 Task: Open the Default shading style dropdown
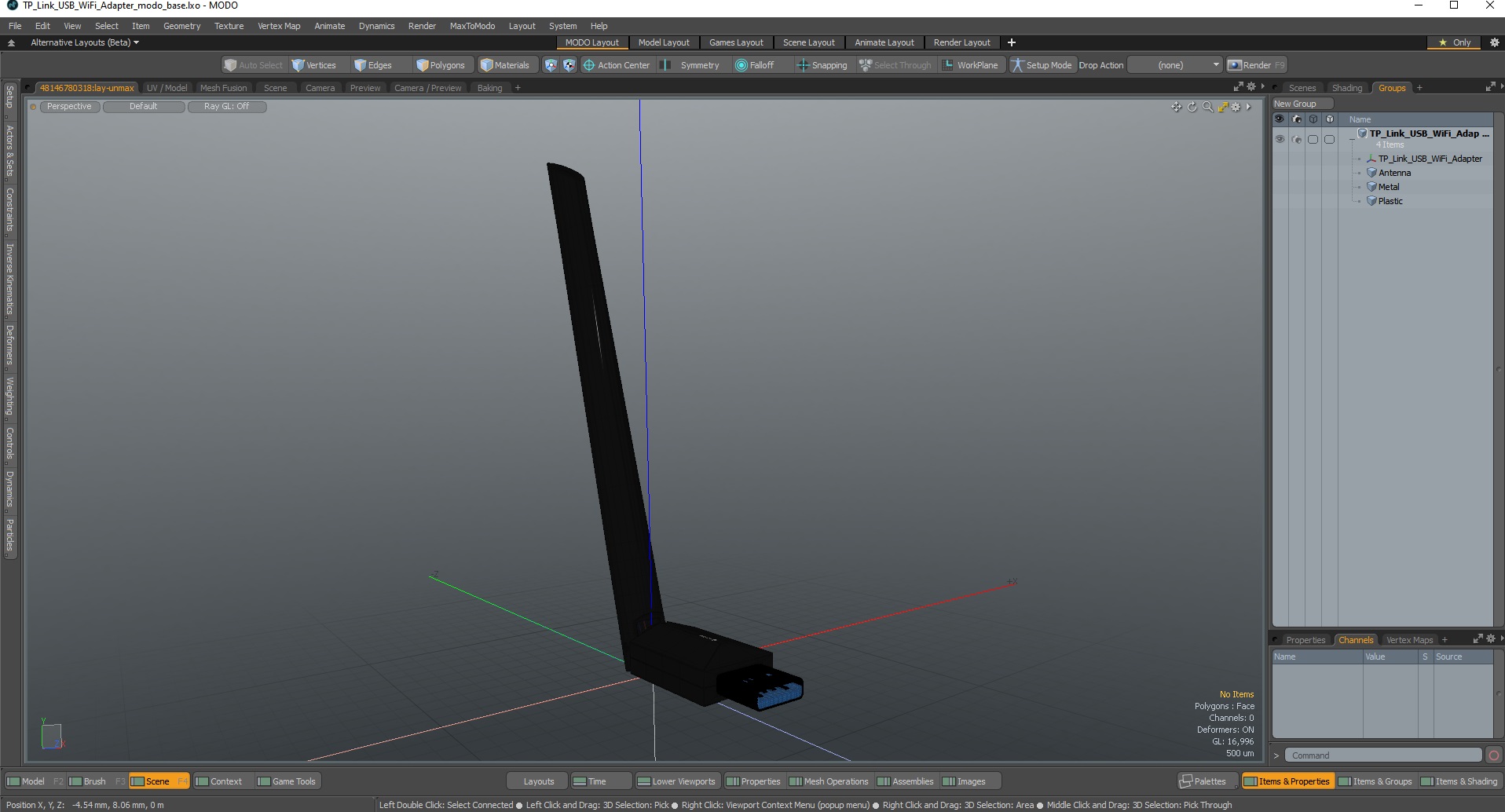tap(144, 107)
